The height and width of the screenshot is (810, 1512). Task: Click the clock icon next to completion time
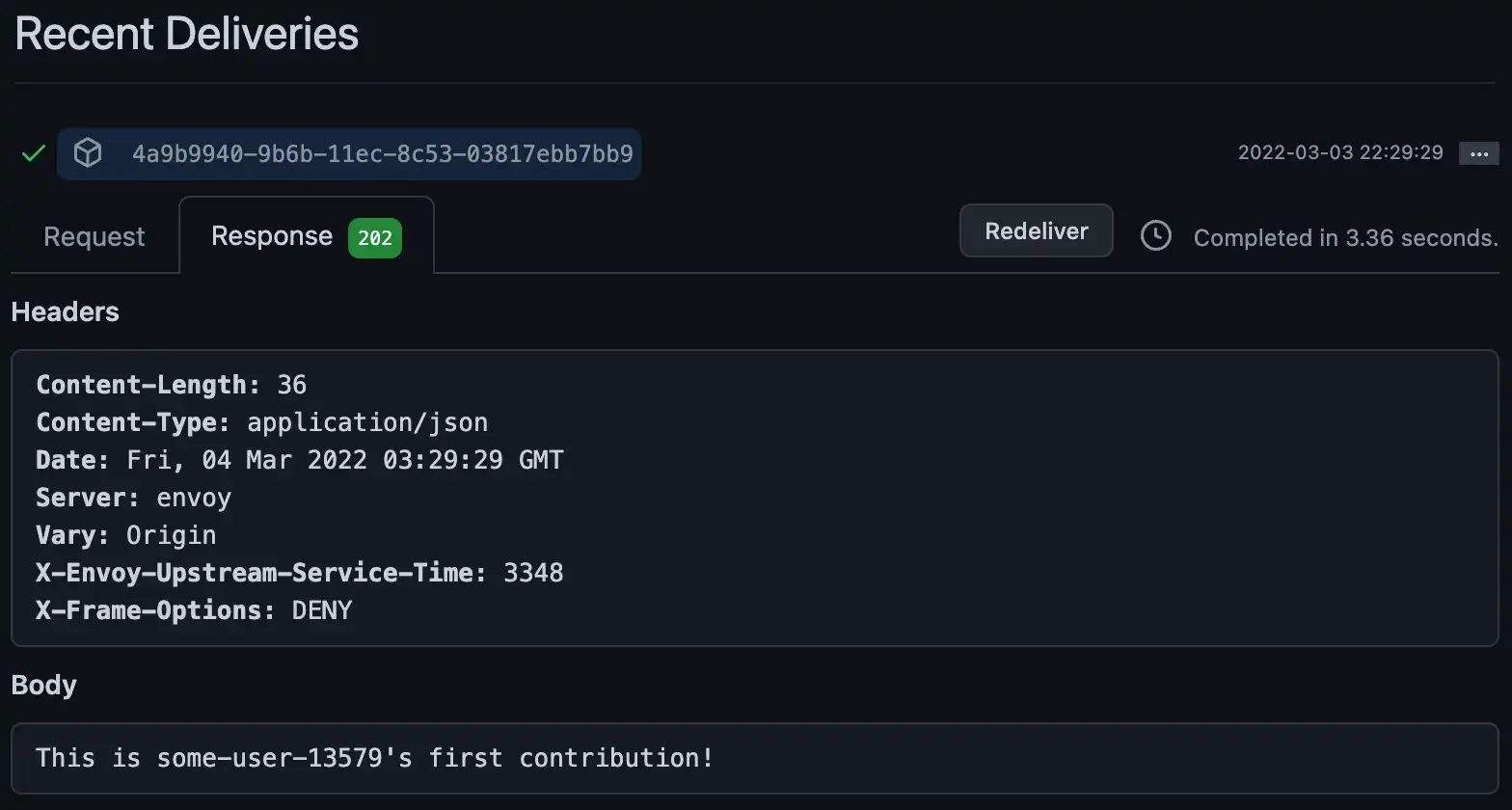(1155, 235)
